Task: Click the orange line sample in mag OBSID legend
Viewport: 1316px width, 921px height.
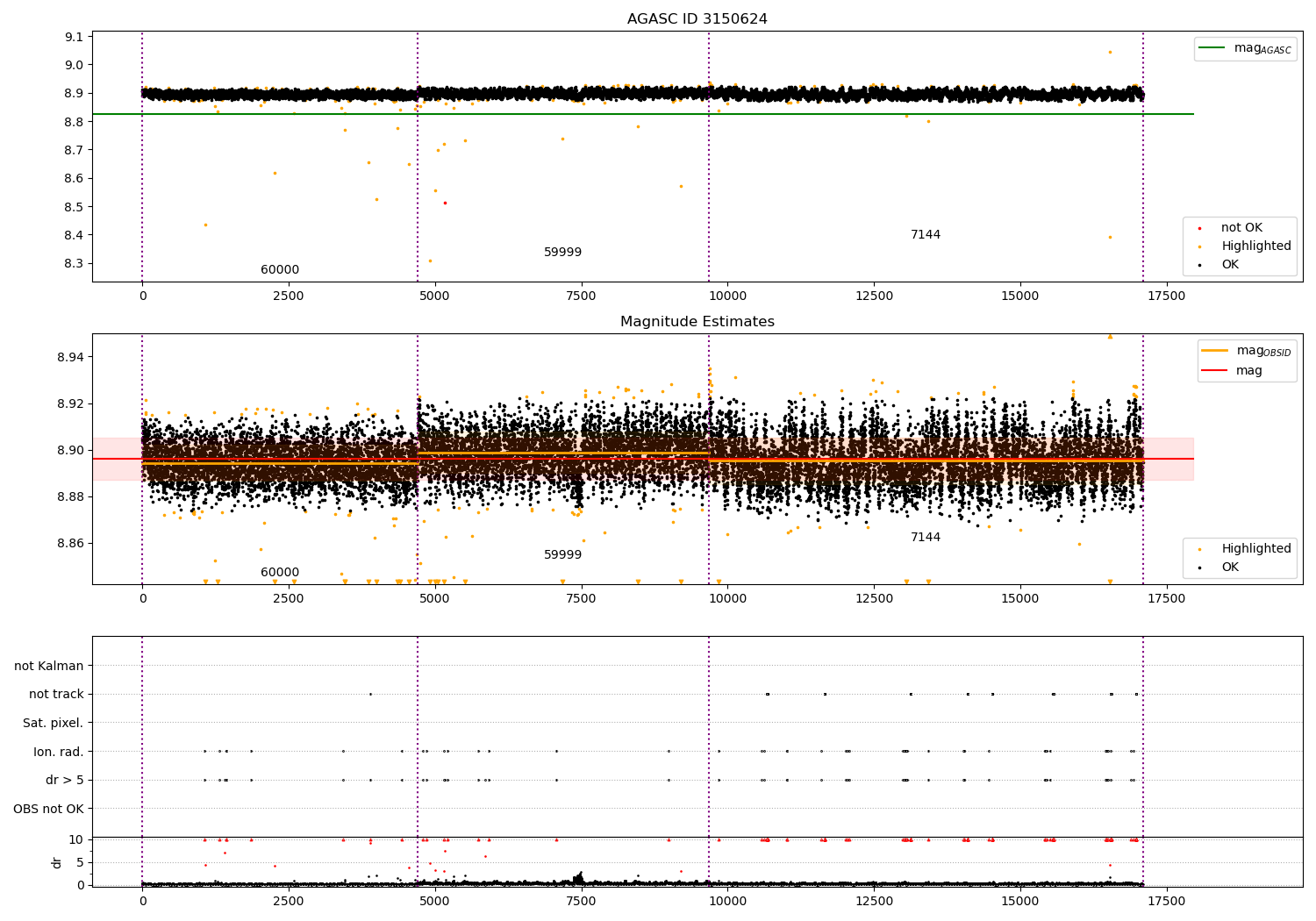Action: (x=1215, y=350)
